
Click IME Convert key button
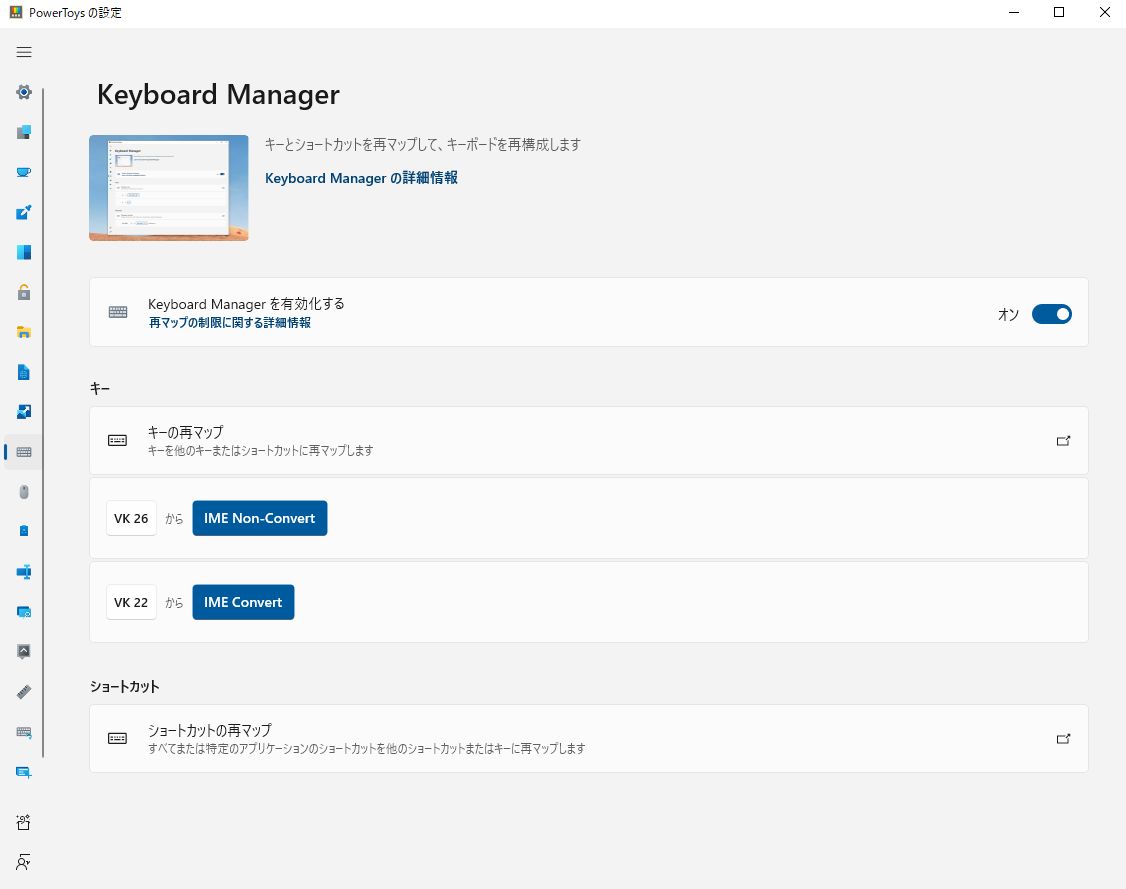pyautogui.click(x=243, y=602)
